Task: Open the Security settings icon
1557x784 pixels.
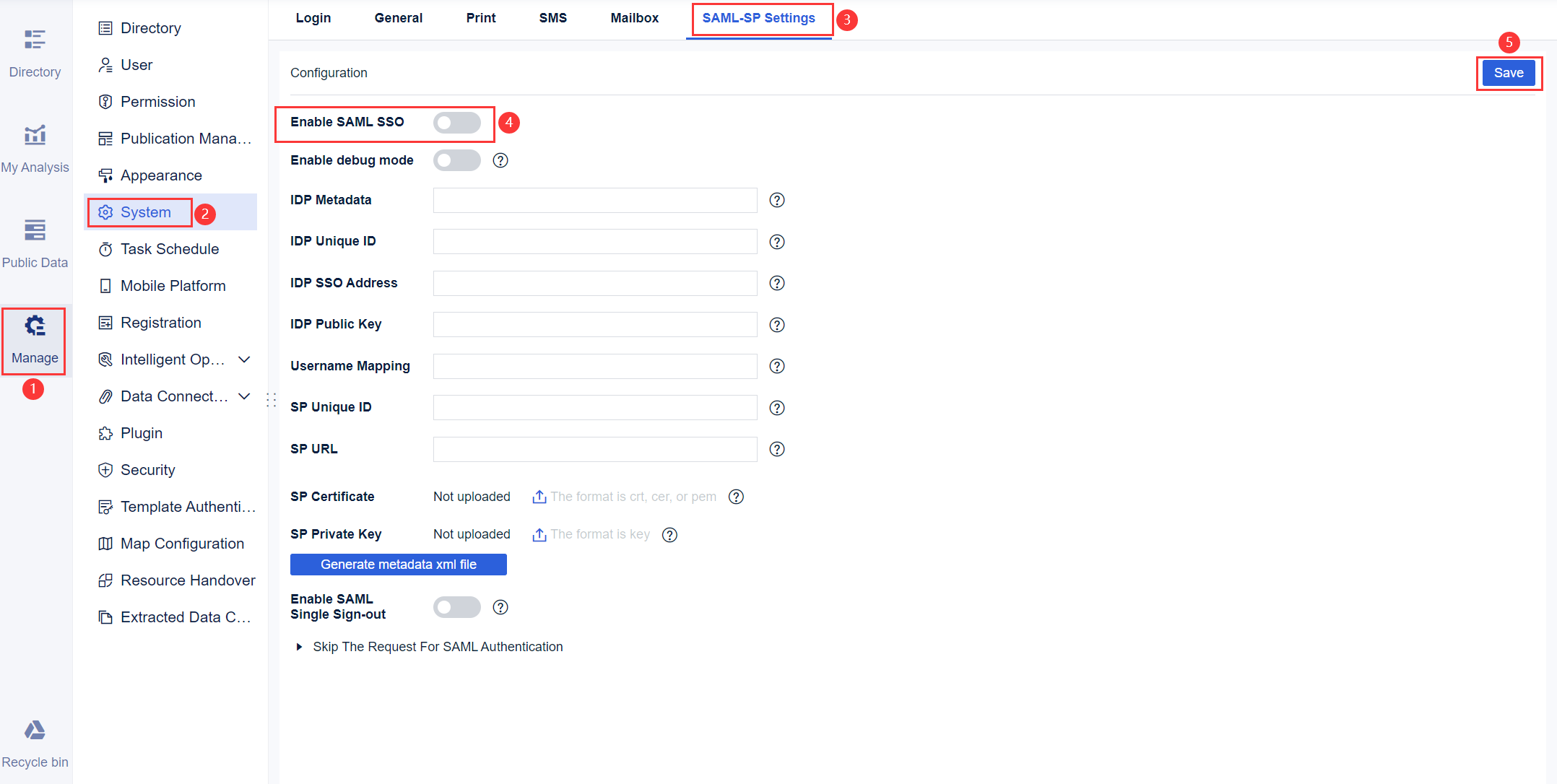Action: [105, 469]
